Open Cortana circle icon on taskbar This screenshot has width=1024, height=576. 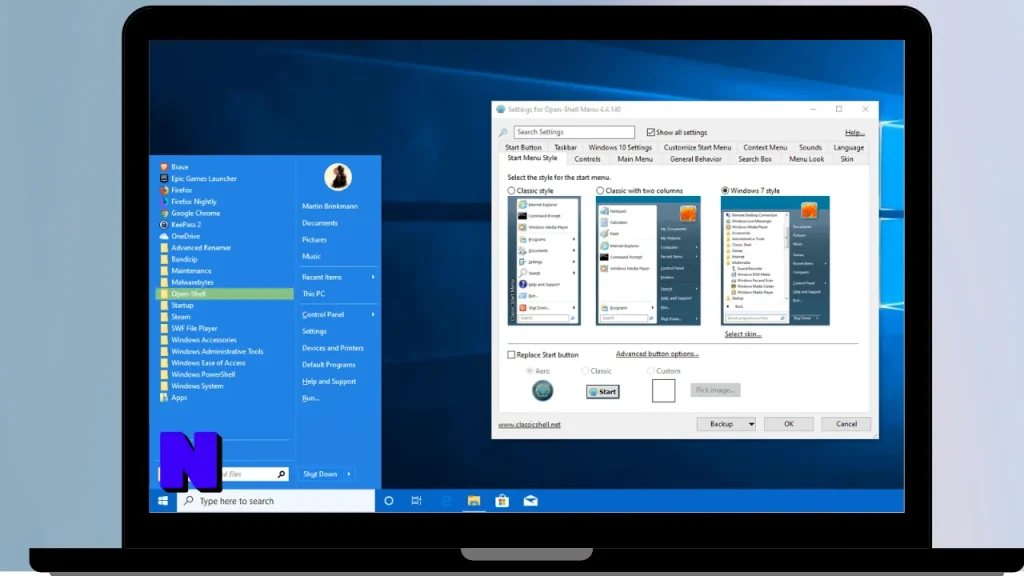389,501
